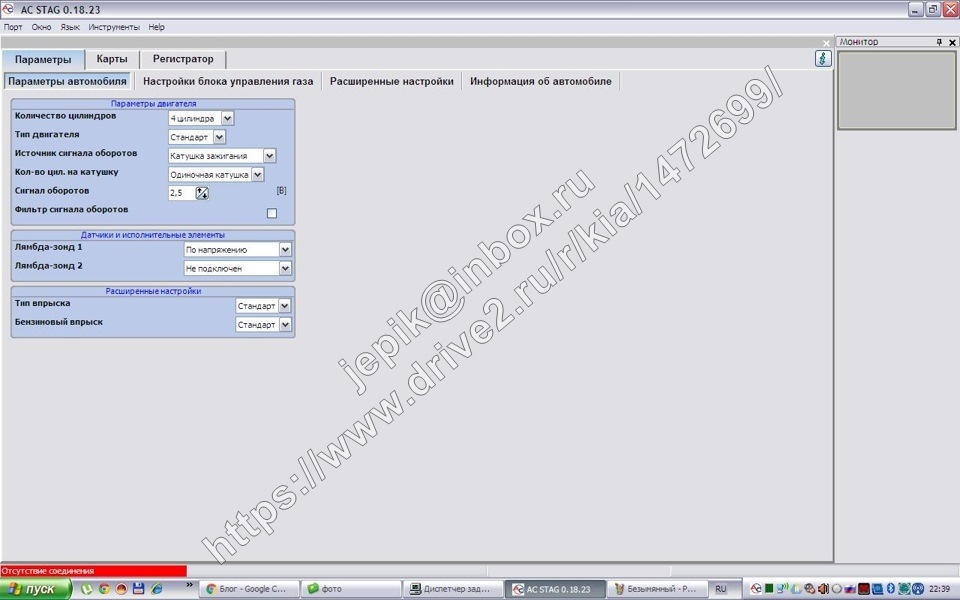Open the Лямбда-зонд 2 dropdown
The height and width of the screenshot is (600, 960).
pos(285,268)
